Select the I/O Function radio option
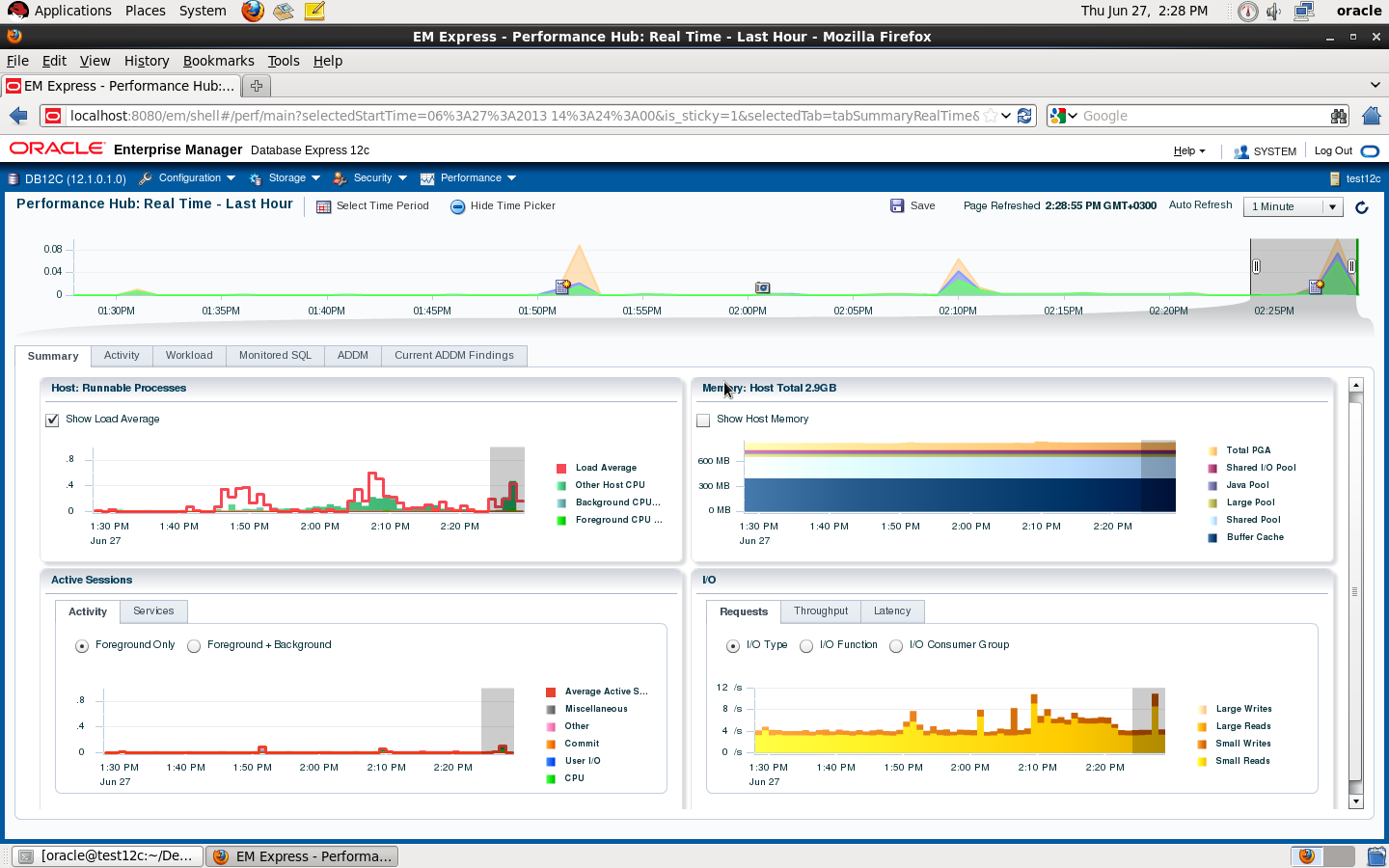This screenshot has width=1389, height=868. pos(806,646)
